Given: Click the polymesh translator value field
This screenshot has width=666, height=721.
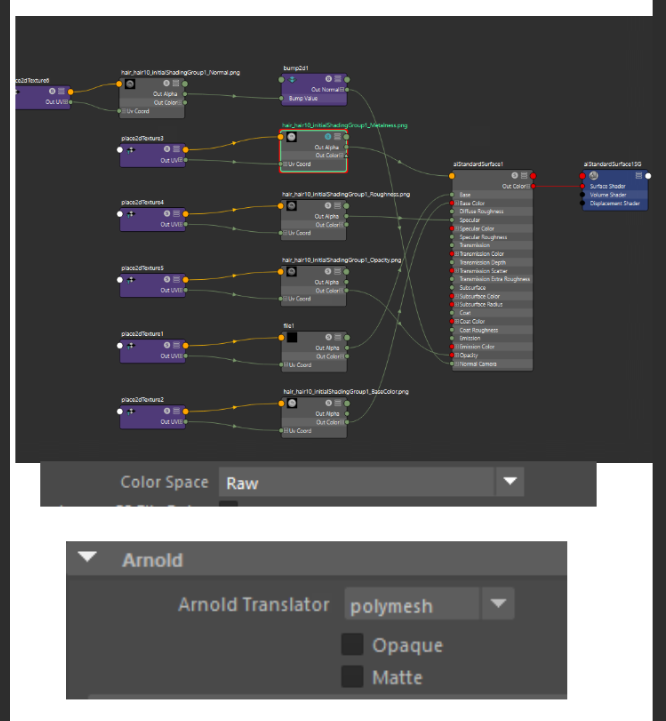Looking at the screenshot, I should point(412,604).
